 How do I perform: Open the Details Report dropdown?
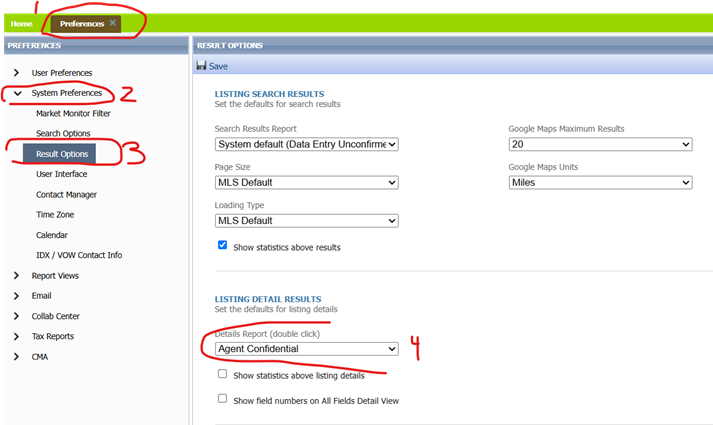[307, 349]
